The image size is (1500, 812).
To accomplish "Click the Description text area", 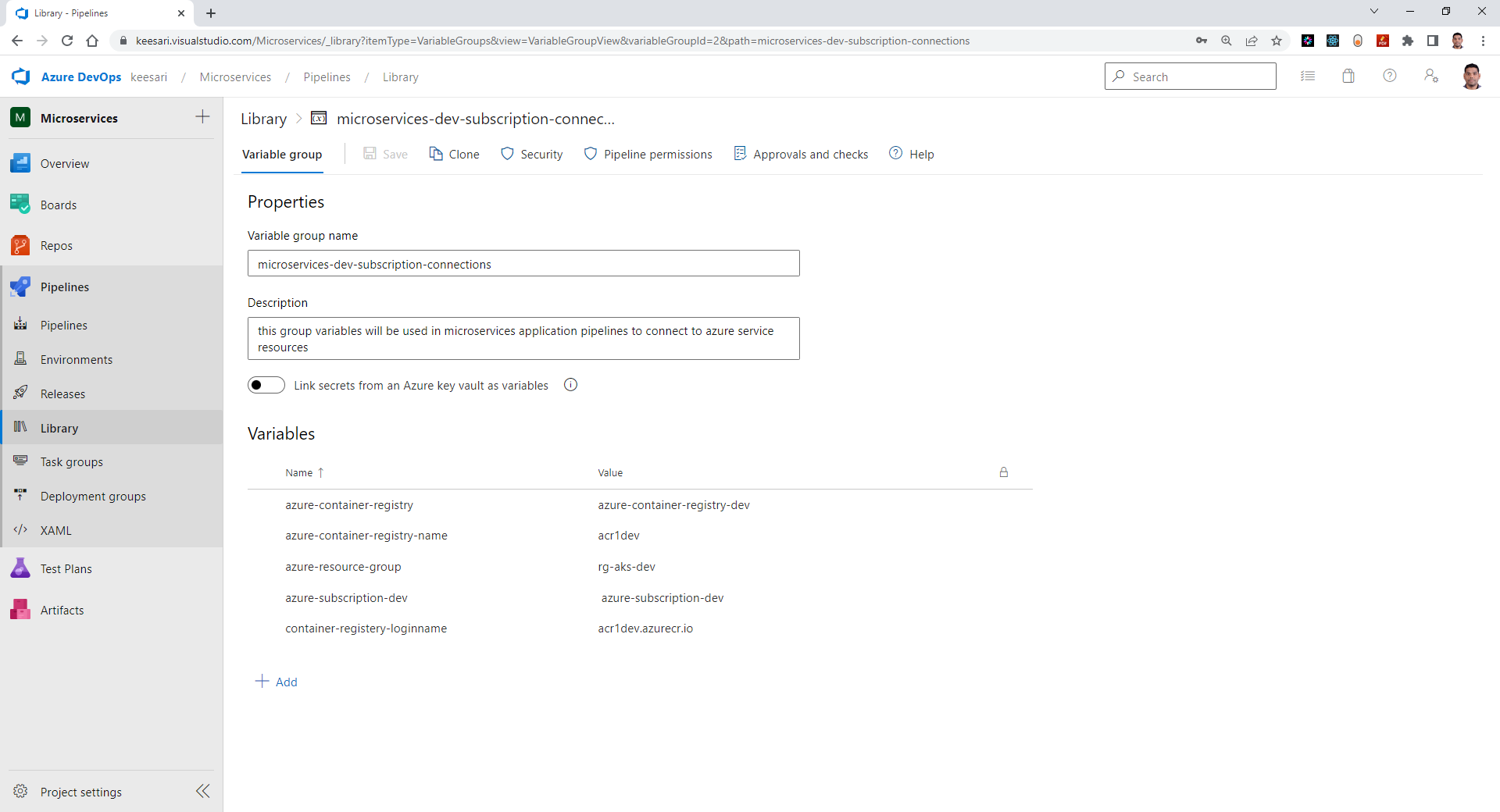I will pos(523,339).
